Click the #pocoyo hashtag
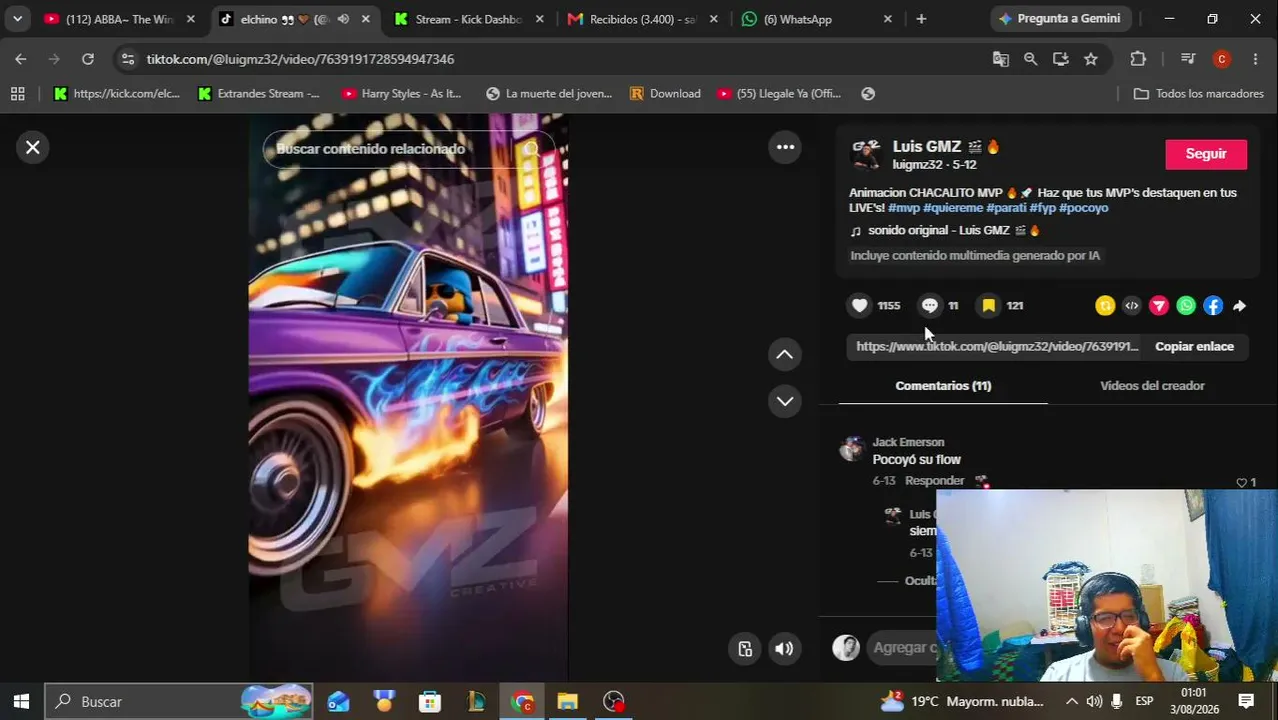Viewport: 1278px width, 720px height. pos(1084,208)
